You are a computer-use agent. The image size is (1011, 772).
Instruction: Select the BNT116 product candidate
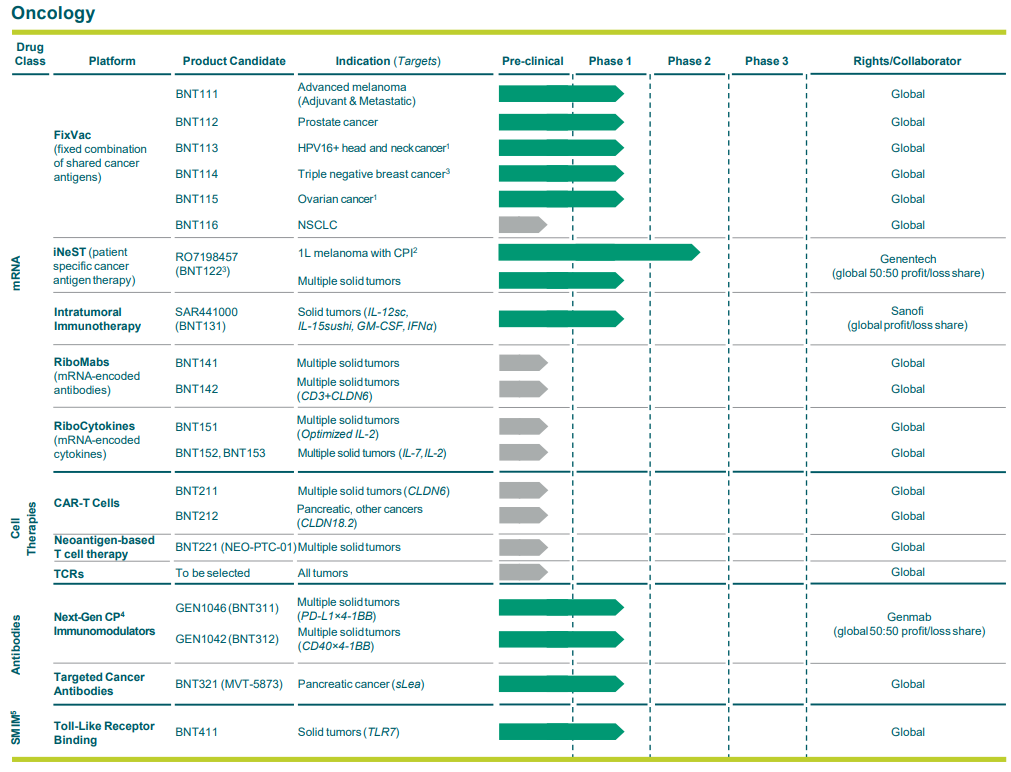click(197, 225)
